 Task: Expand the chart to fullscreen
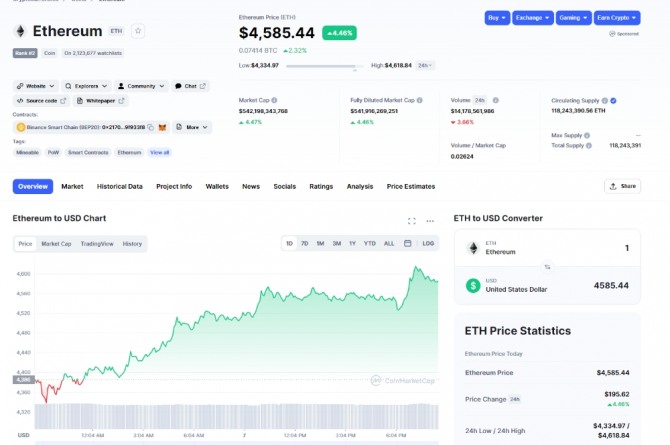click(412, 220)
